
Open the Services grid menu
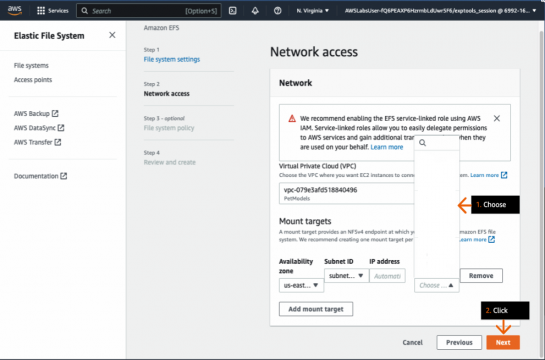53,11
